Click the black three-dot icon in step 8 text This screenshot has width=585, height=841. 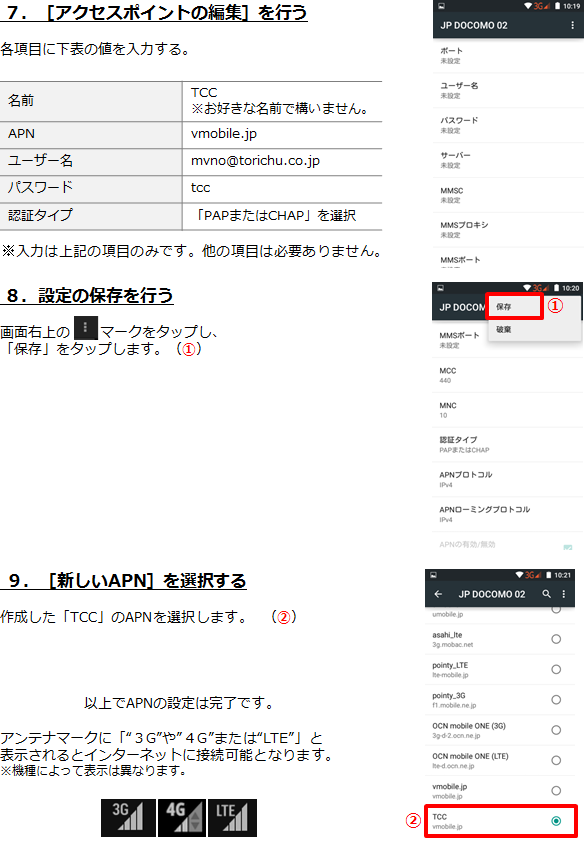(x=85, y=328)
